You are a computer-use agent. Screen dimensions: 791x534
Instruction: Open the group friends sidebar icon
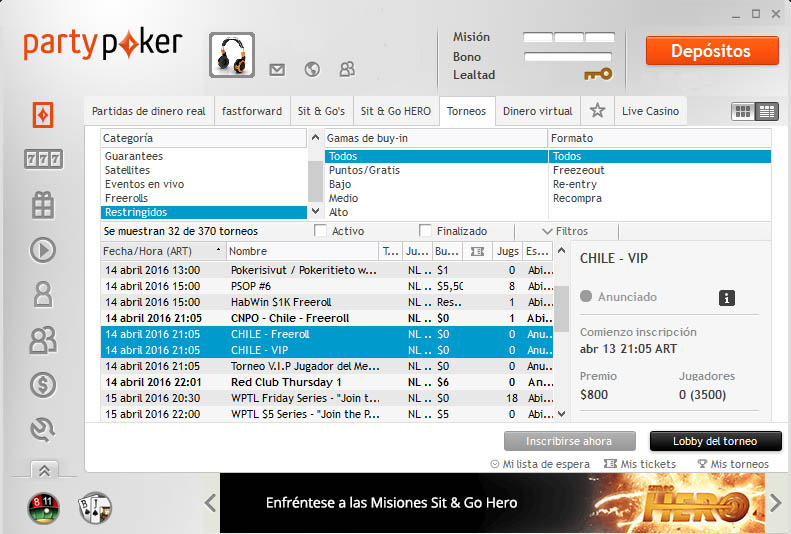pos(43,339)
